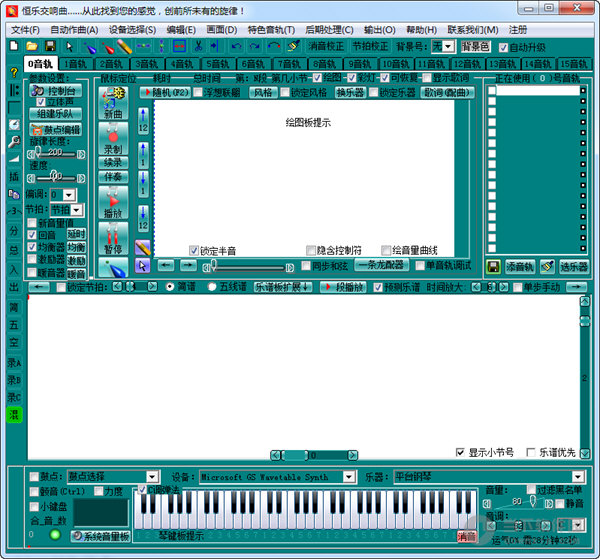
Task: Open the 背景号 dropdown
Action: click(449, 47)
